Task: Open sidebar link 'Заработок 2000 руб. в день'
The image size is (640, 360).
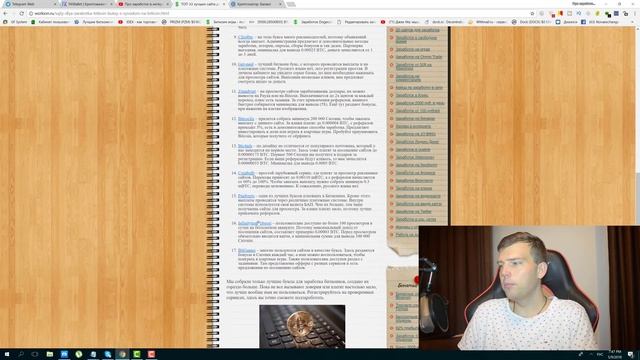Action: [x=420, y=103]
